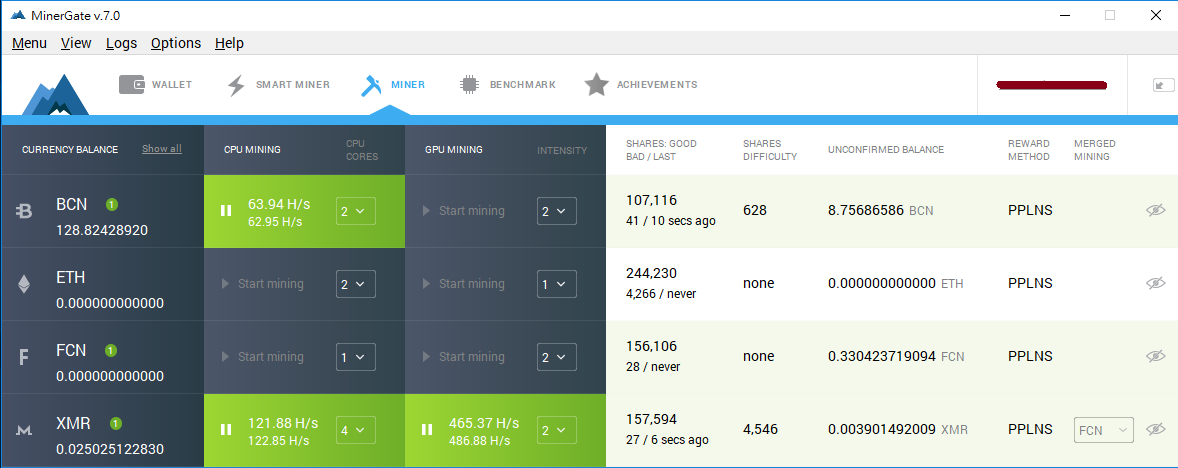Click PPLNS reward method for ETH
This screenshot has width=1178, height=468.
tap(1030, 283)
